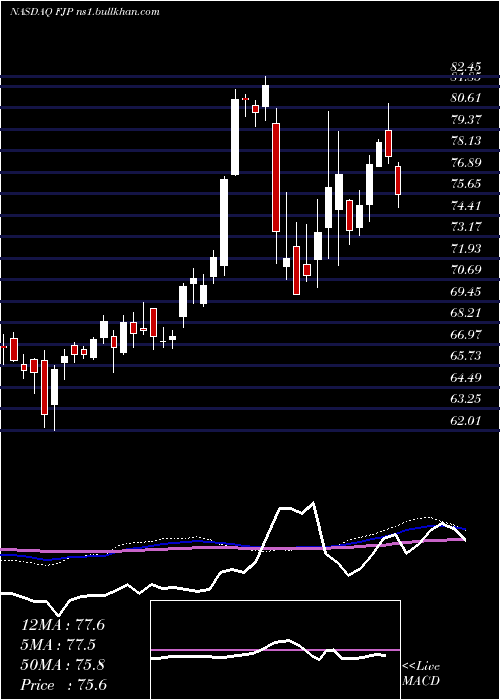Click the Price : 75.6 readout
The height and width of the screenshot is (700, 500).
(x=63, y=685)
